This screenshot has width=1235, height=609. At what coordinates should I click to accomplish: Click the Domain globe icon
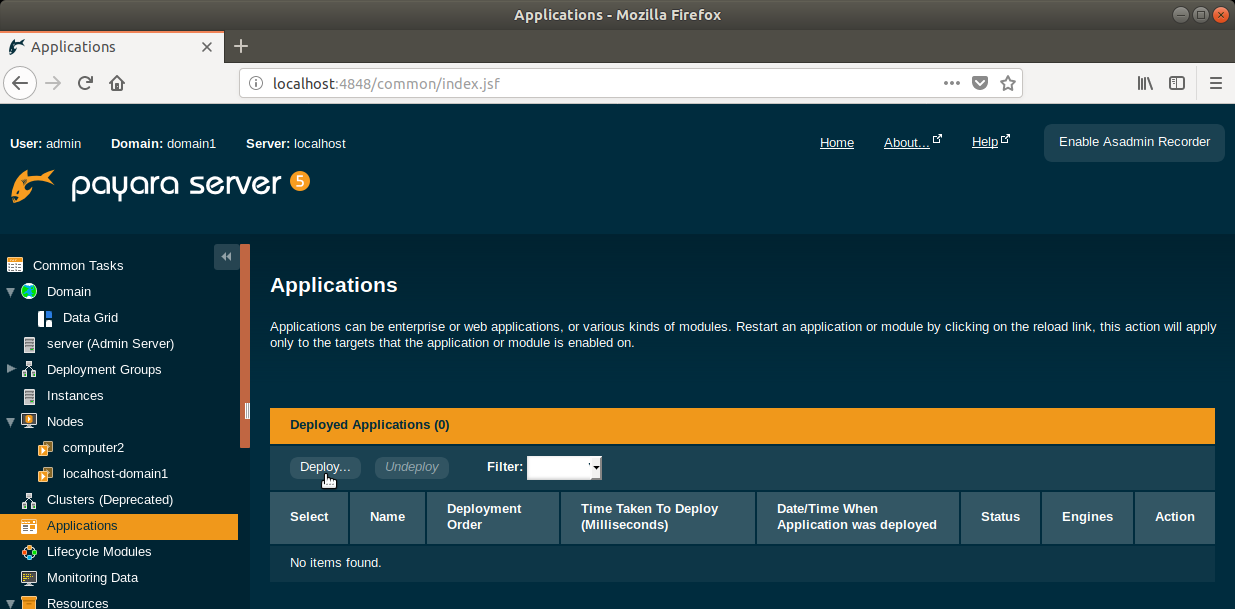point(29,291)
